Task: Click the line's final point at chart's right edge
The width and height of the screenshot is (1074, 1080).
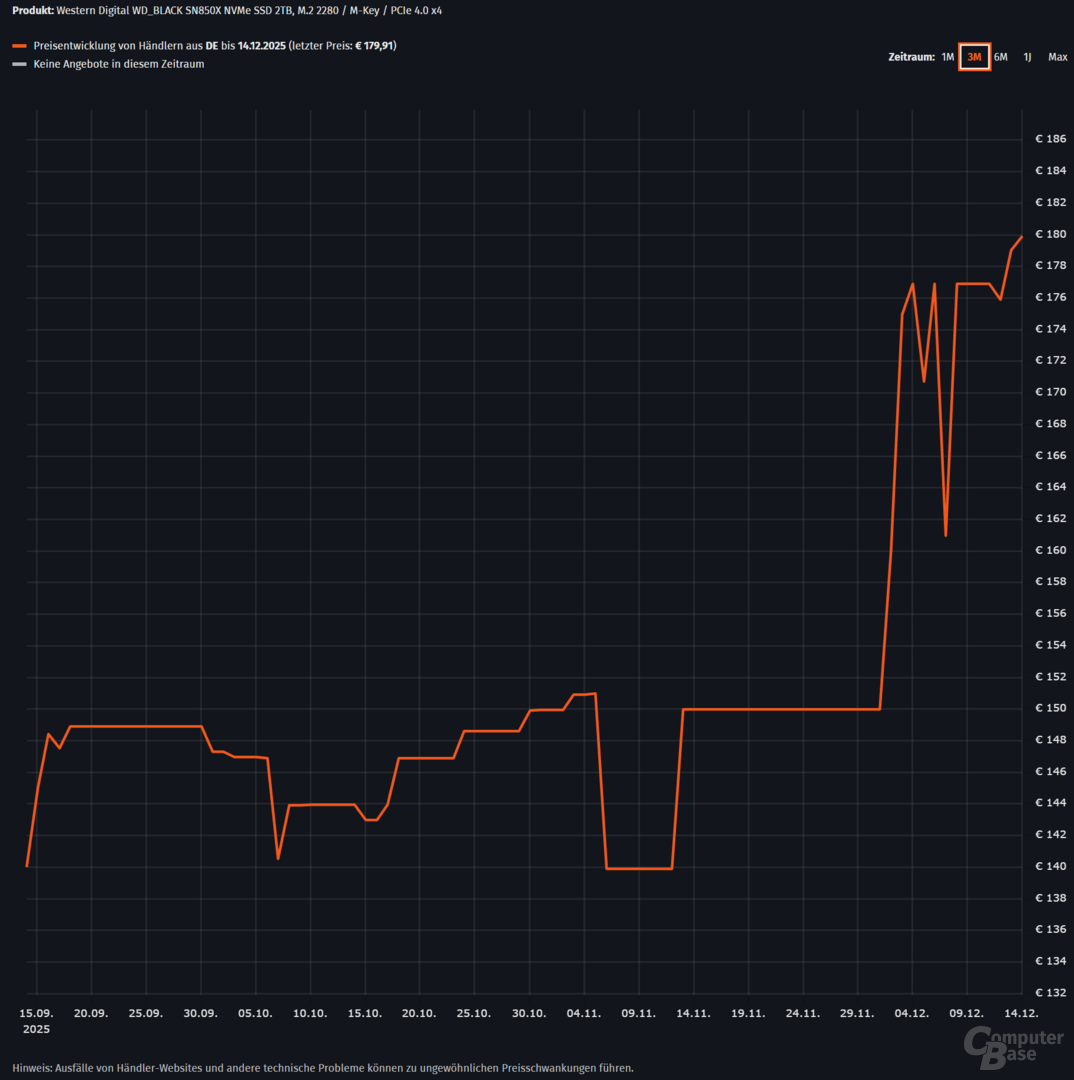Action: [x=1021, y=237]
